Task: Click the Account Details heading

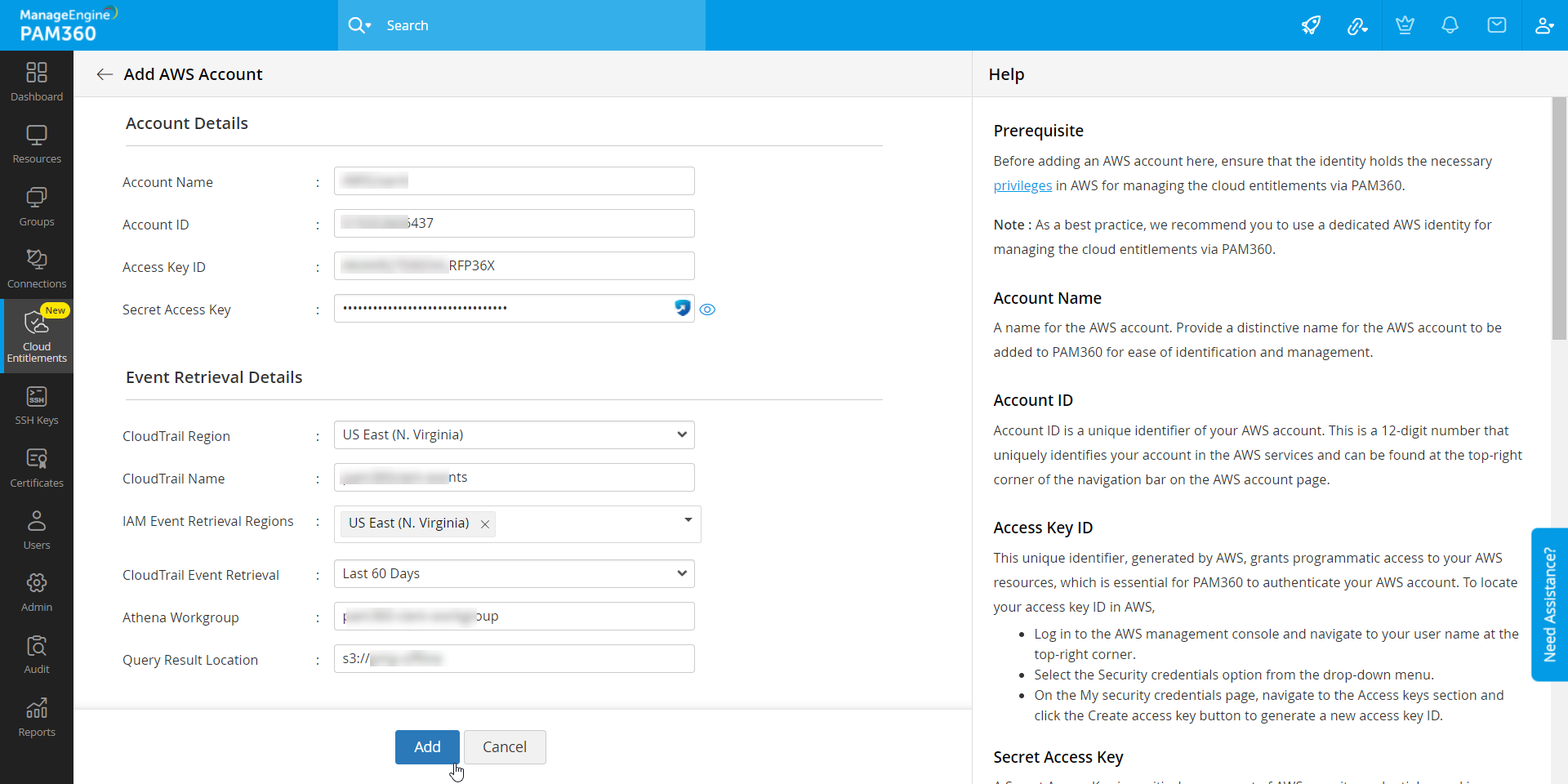Action: [187, 123]
